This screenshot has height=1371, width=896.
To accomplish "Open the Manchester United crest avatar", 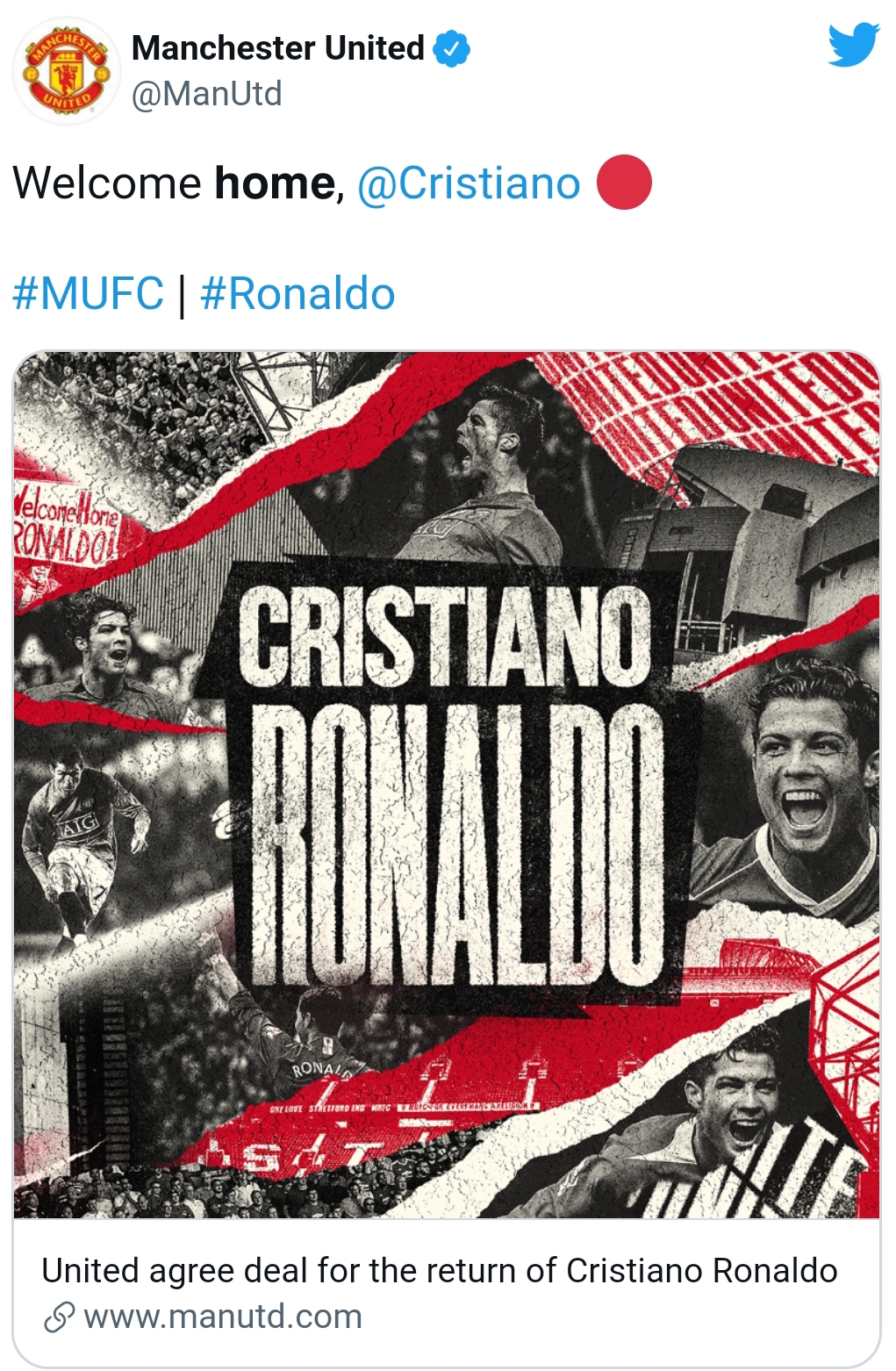I will (x=67, y=71).
